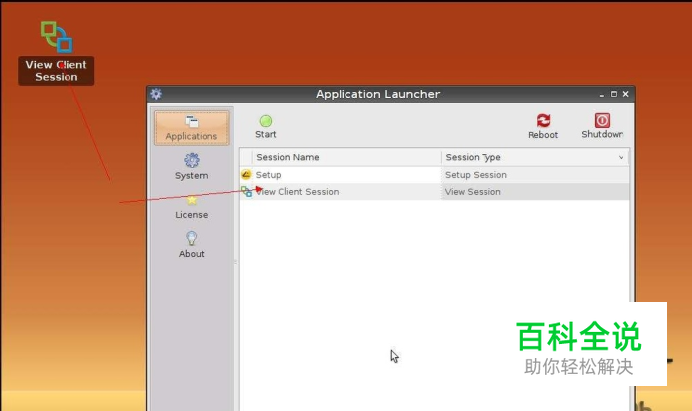692x411 pixels.
Task: Click the Application Launcher title text
Action: coord(378,94)
